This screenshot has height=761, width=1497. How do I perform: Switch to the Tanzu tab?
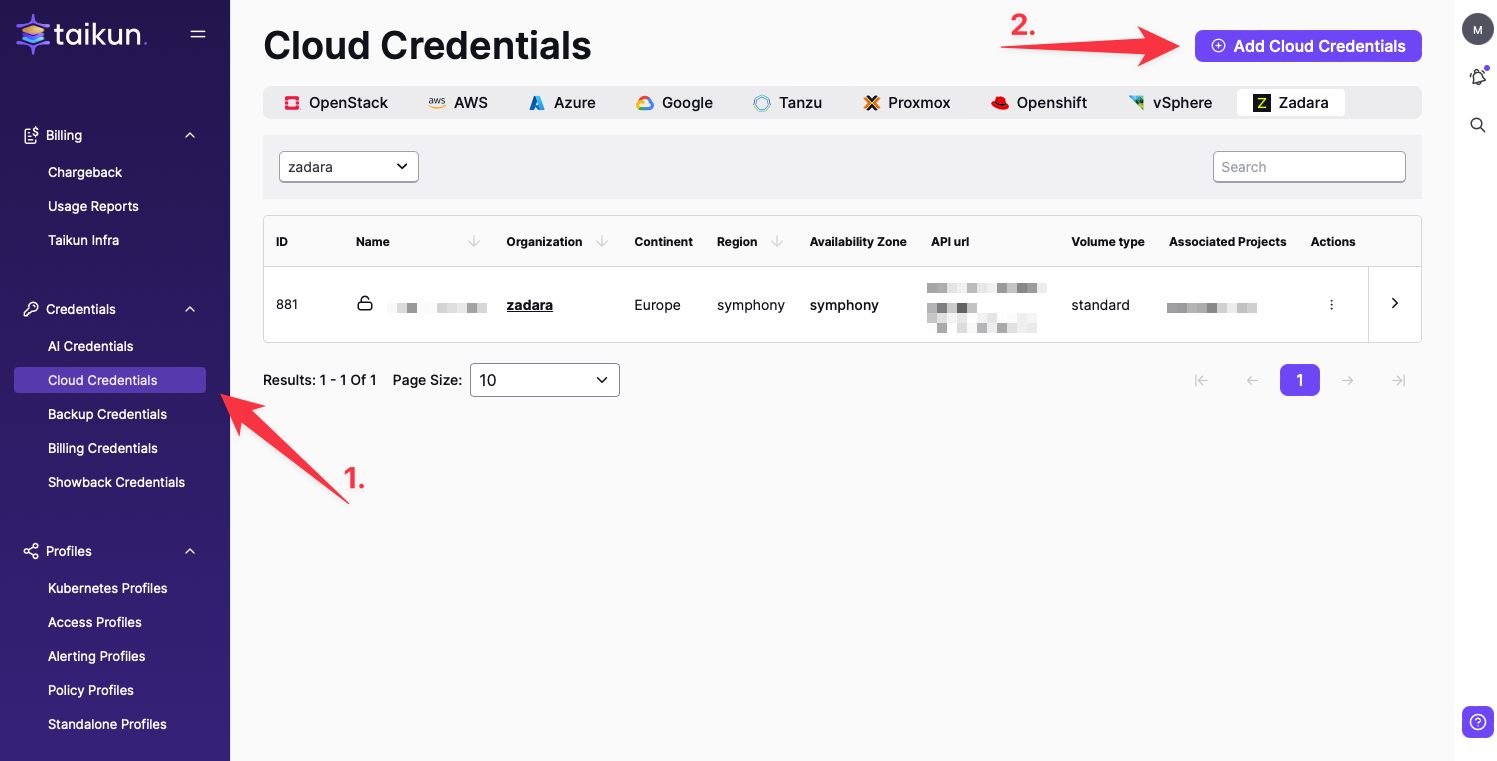[788, 102]
